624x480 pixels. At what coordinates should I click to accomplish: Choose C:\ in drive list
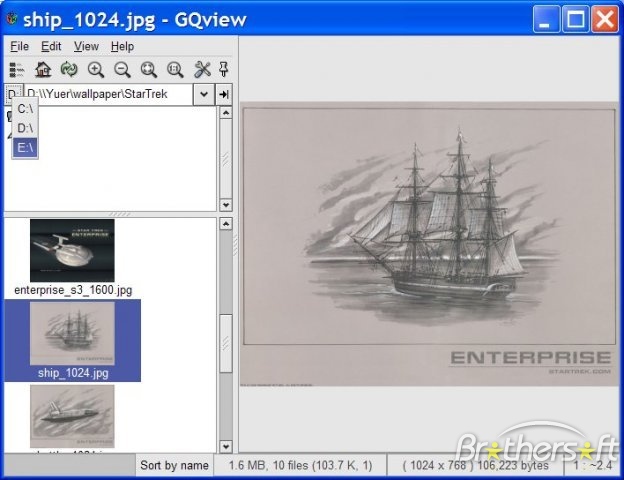25,109
